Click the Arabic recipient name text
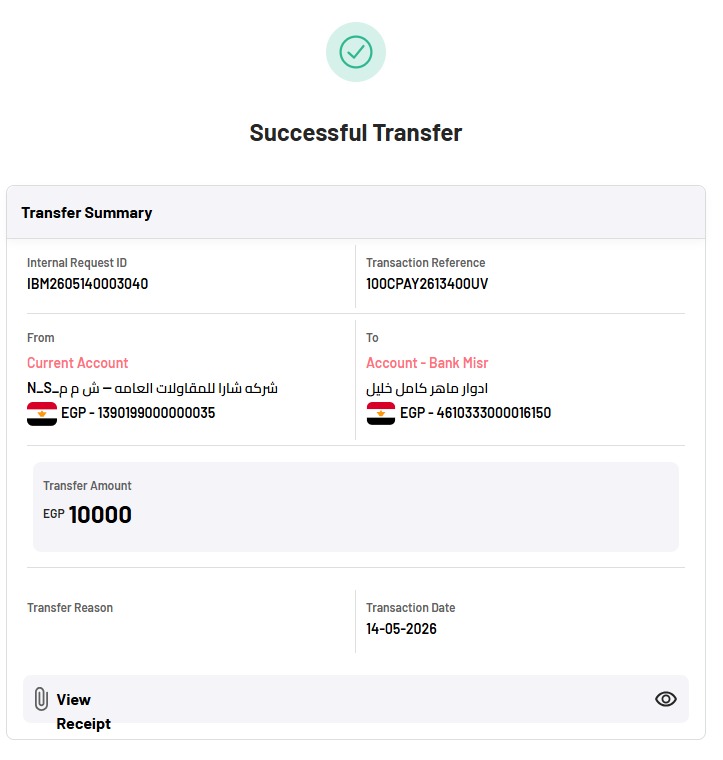 [x=427, y=388]
